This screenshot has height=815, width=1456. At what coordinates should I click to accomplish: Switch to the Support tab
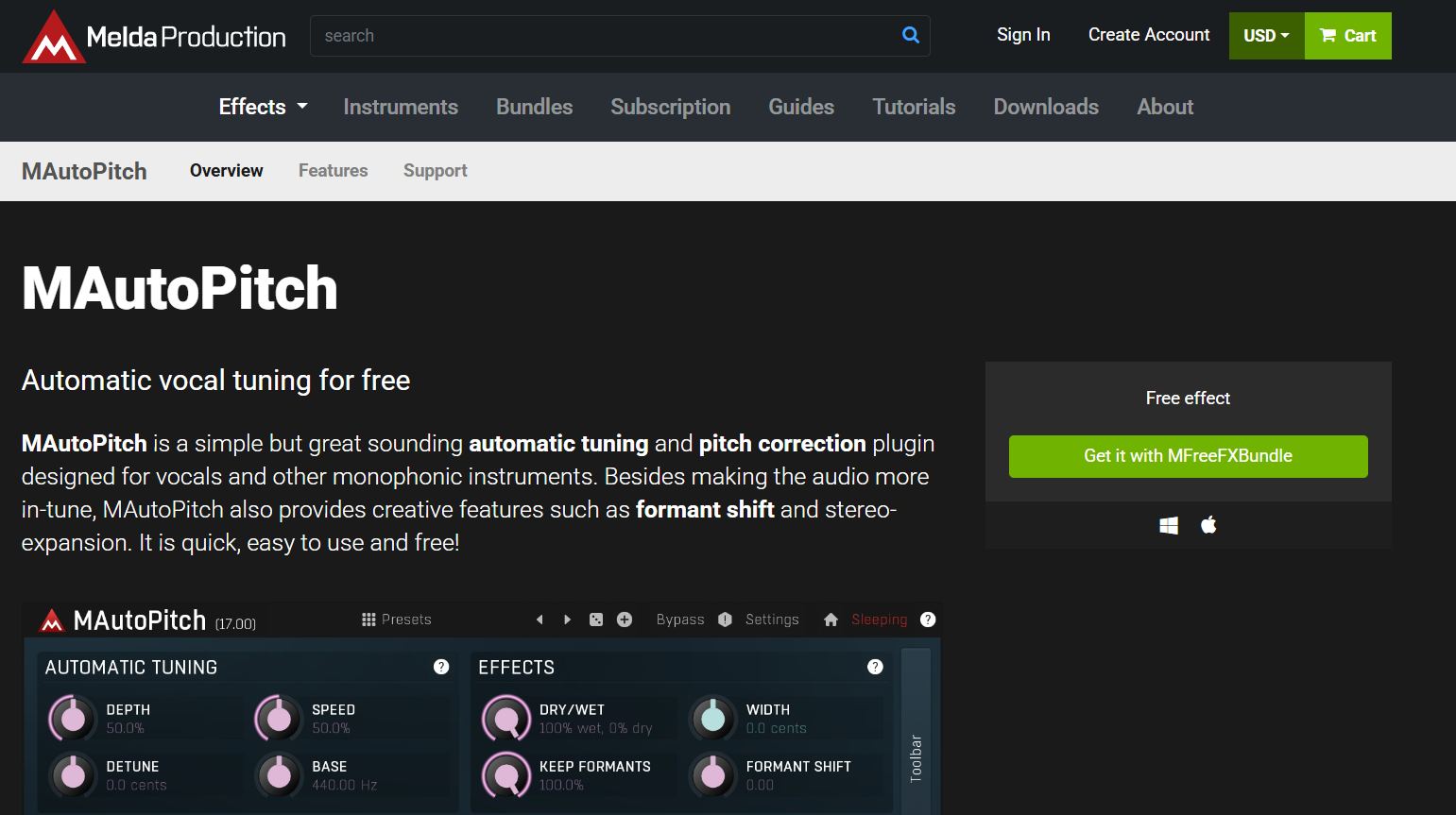pyautogui.click(x=436, y=171)
